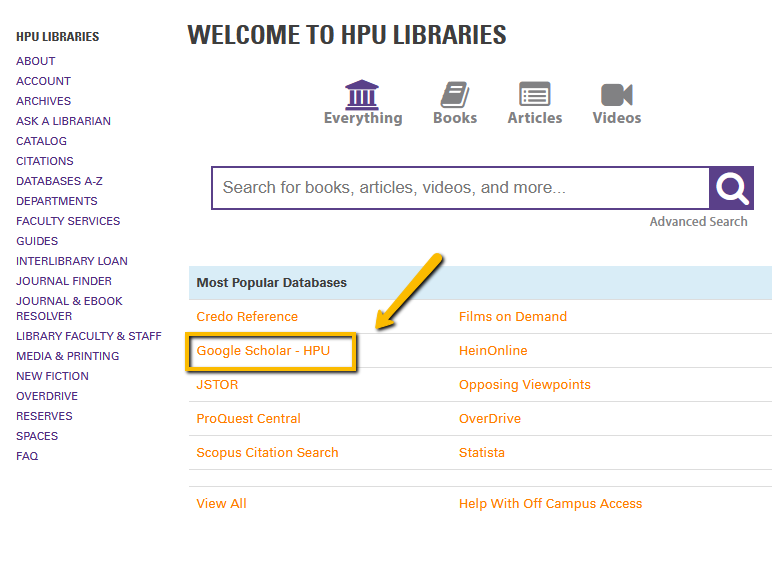This screenshot has width=772, height=575.
Task: Select the Books search icon
Action: pos(455,96)
